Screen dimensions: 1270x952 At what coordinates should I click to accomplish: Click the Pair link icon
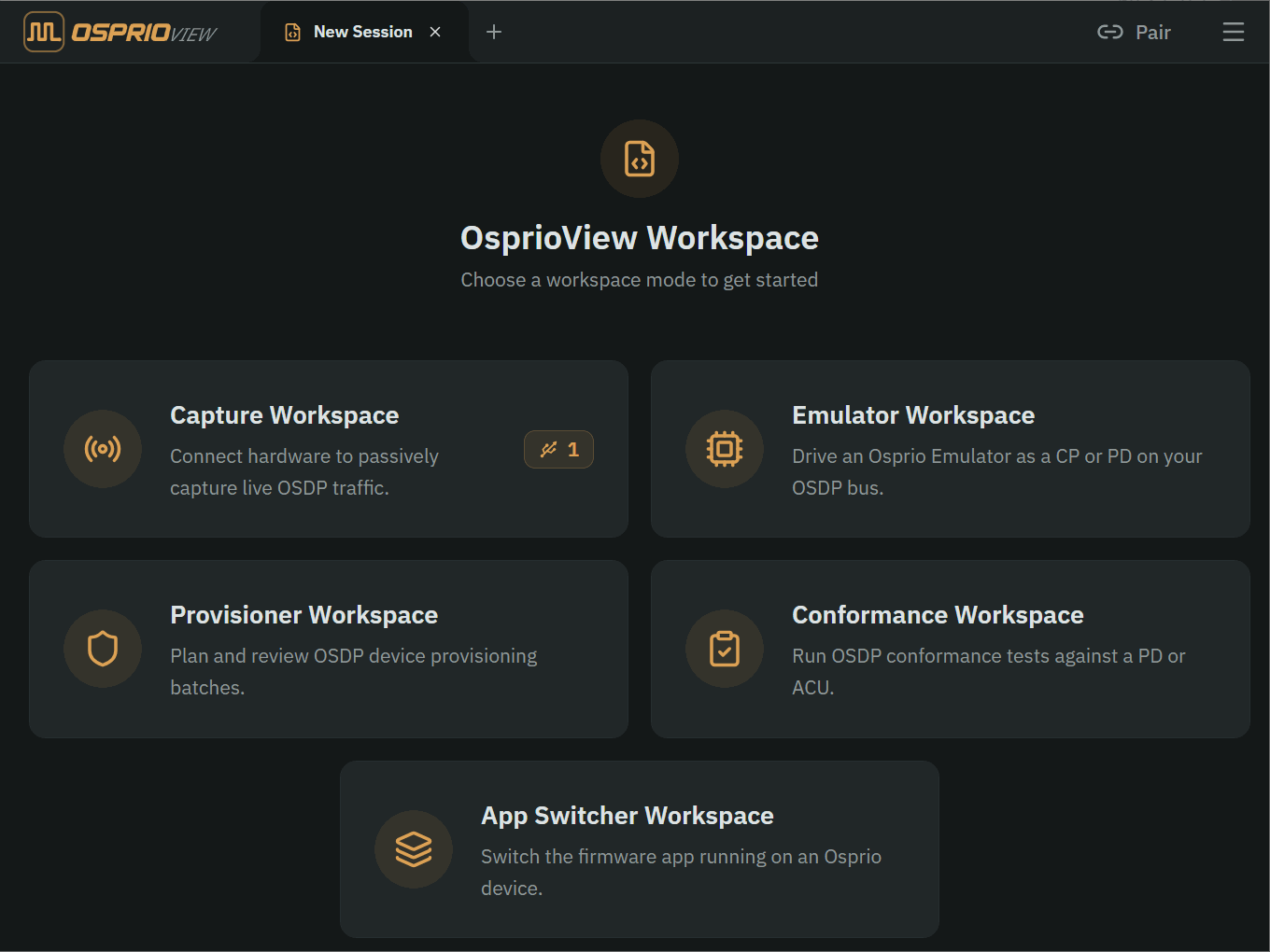[1109, 32]
